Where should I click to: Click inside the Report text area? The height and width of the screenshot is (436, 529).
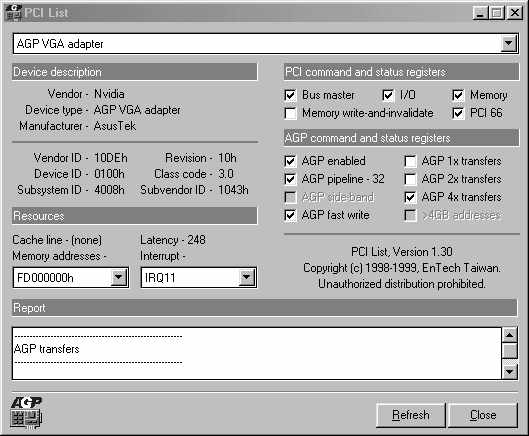point(257,353)
